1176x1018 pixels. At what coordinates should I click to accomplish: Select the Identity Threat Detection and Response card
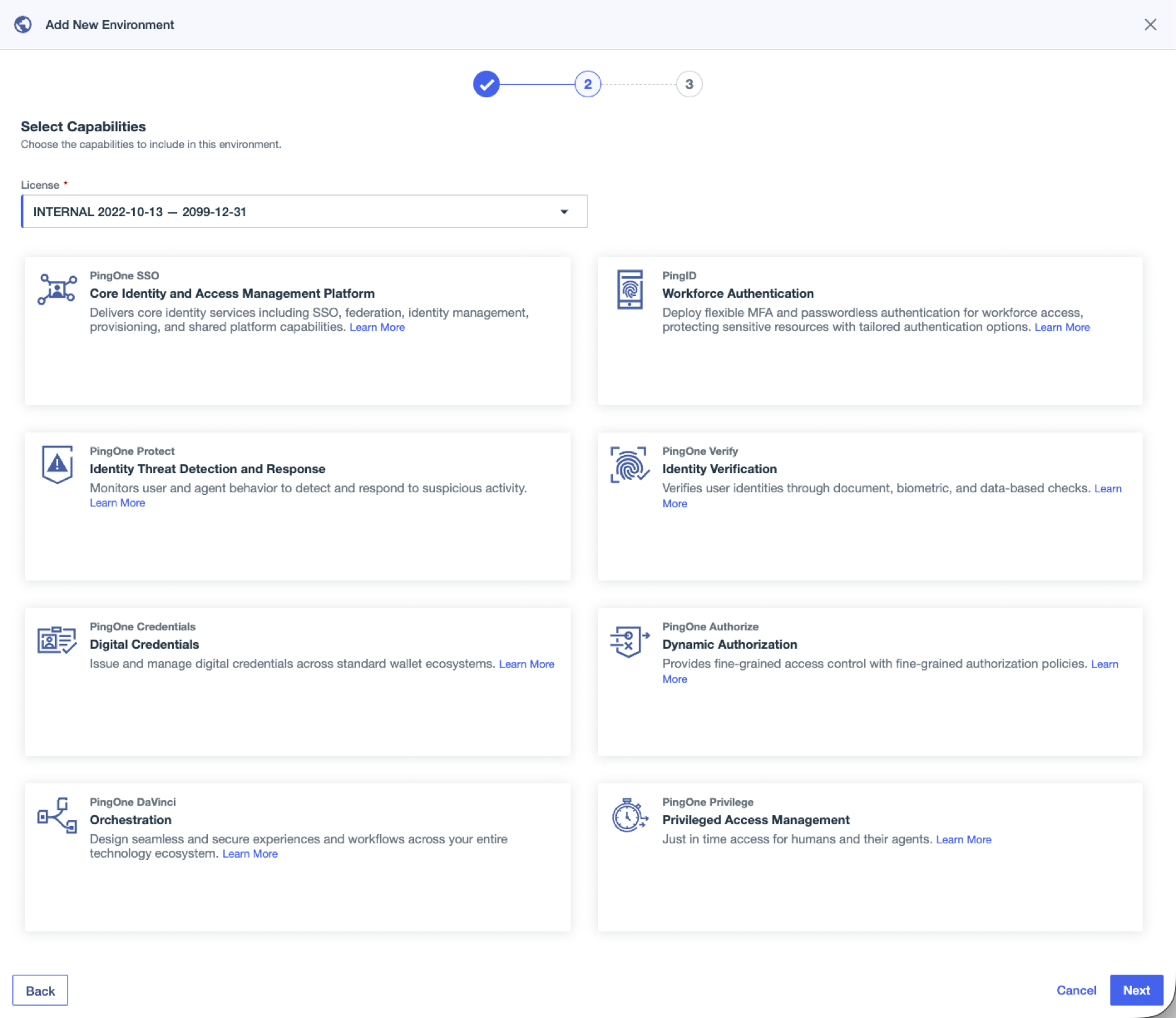(297, 506)
